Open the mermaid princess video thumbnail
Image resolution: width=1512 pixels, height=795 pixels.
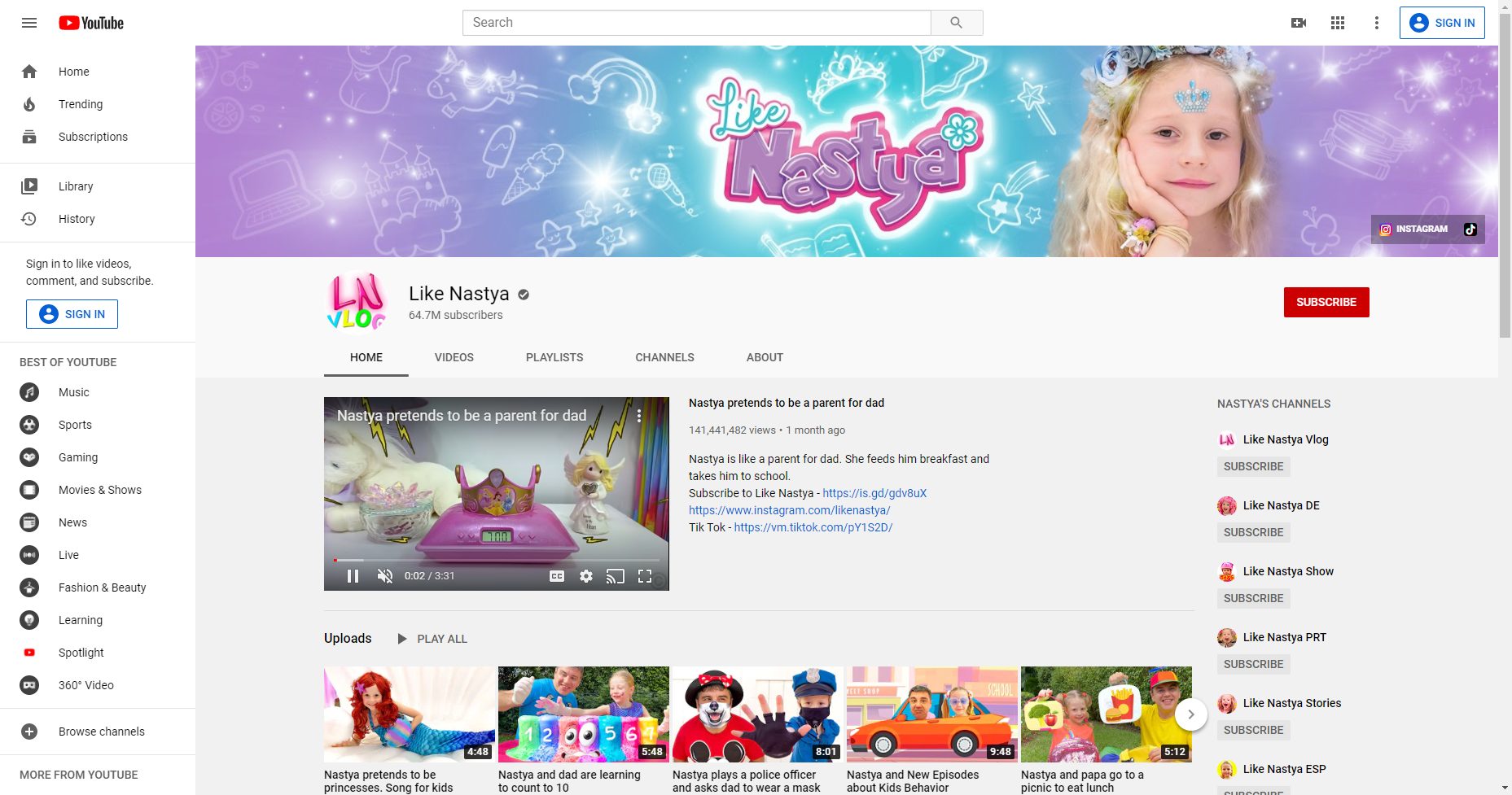tap(410, 714)
